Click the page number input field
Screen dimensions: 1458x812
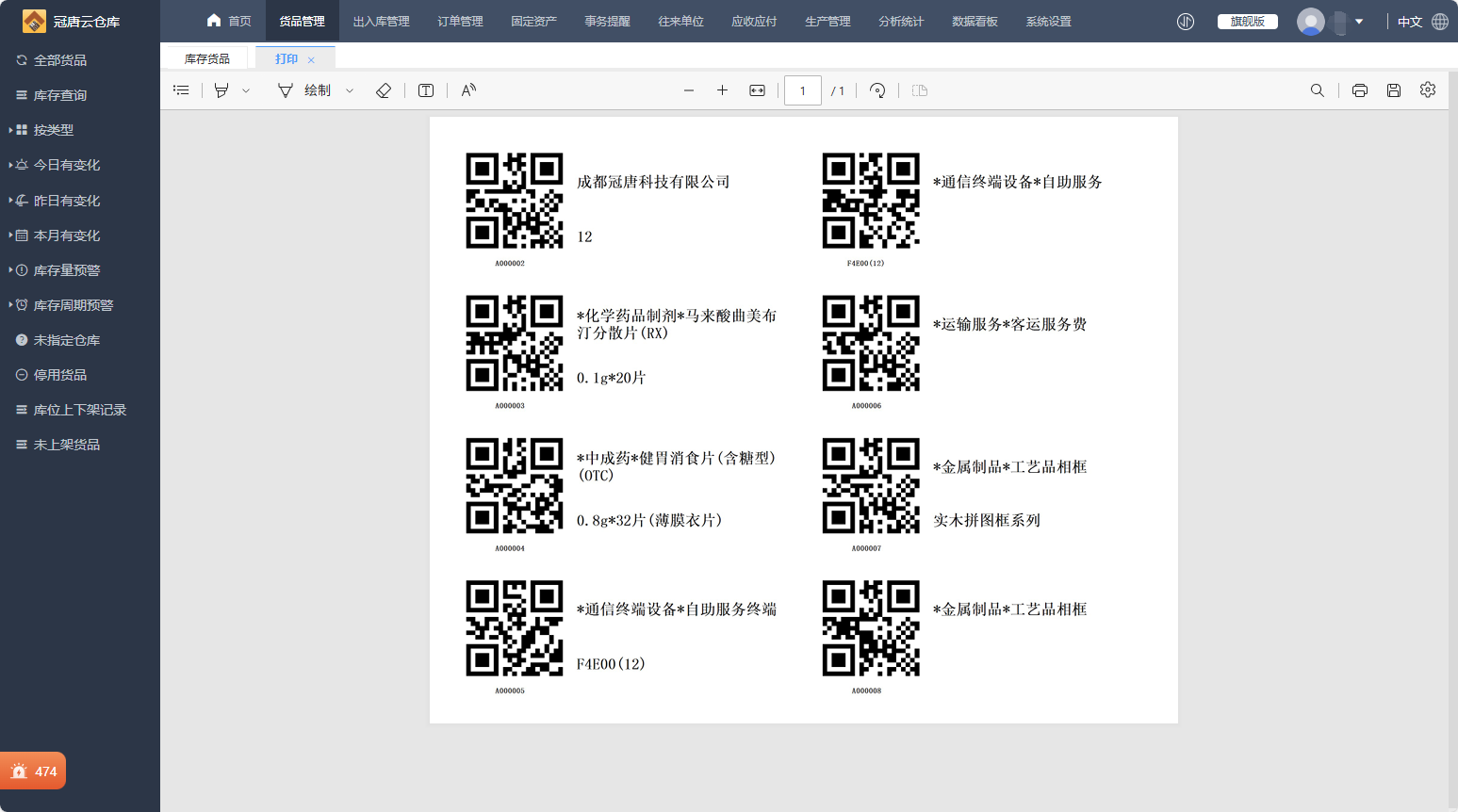coord(803,90)
